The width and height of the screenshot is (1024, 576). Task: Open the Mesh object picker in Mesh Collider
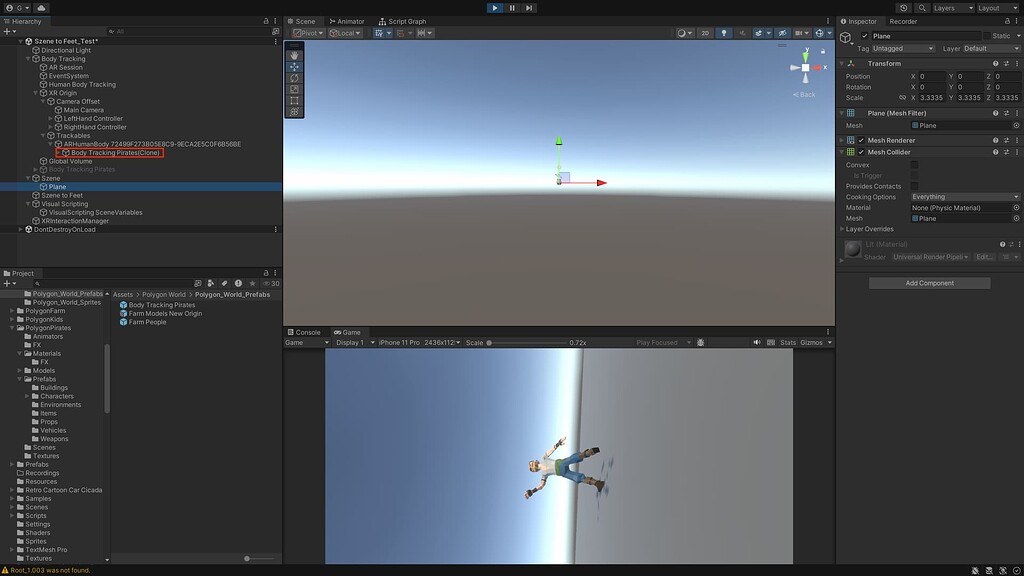[x=1017, y=218]
